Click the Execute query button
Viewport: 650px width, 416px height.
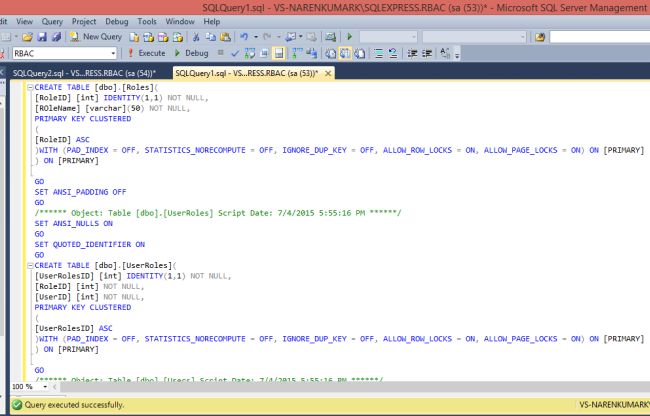146,53
